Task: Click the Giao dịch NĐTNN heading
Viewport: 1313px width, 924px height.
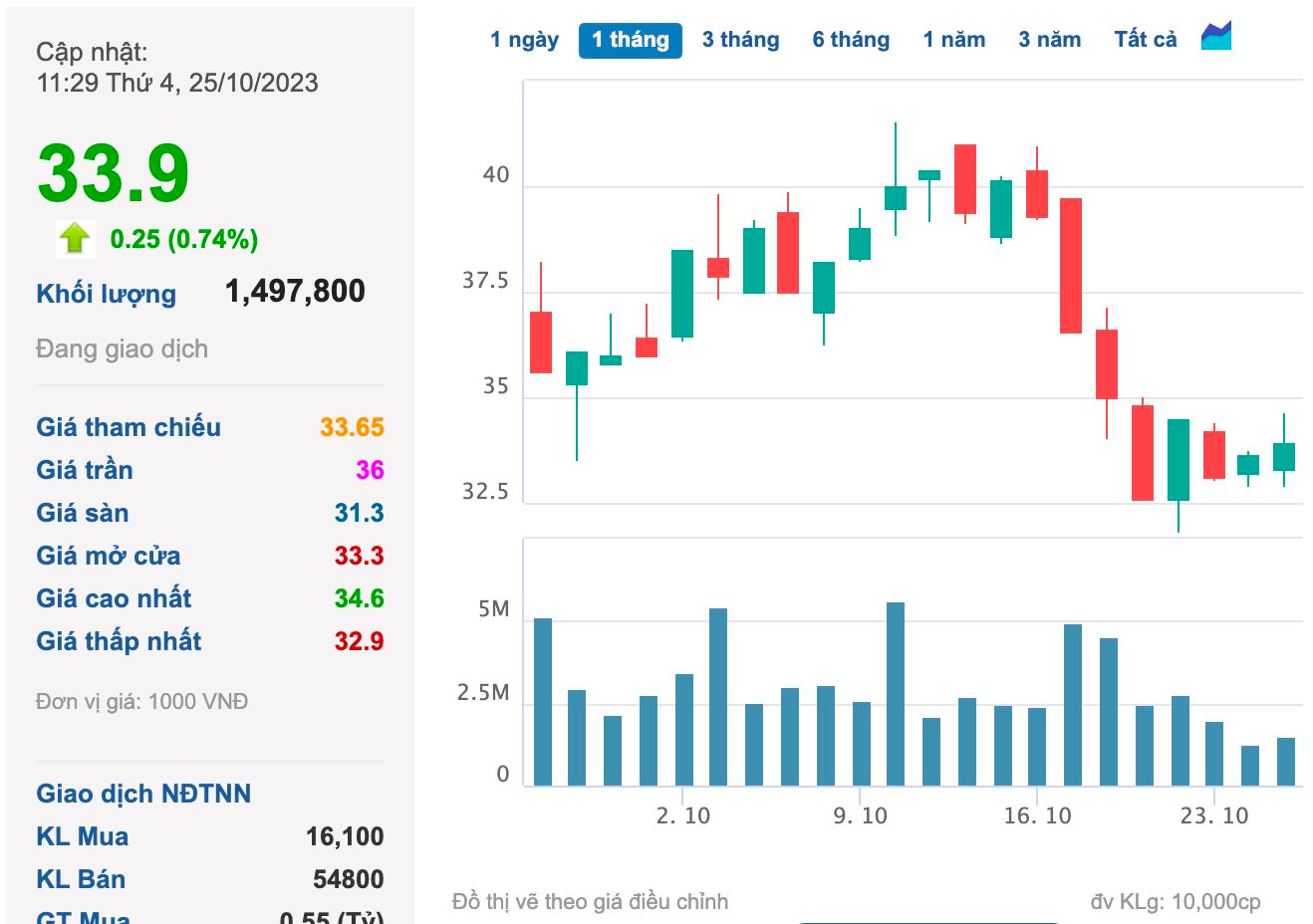Action: (143, 794)
